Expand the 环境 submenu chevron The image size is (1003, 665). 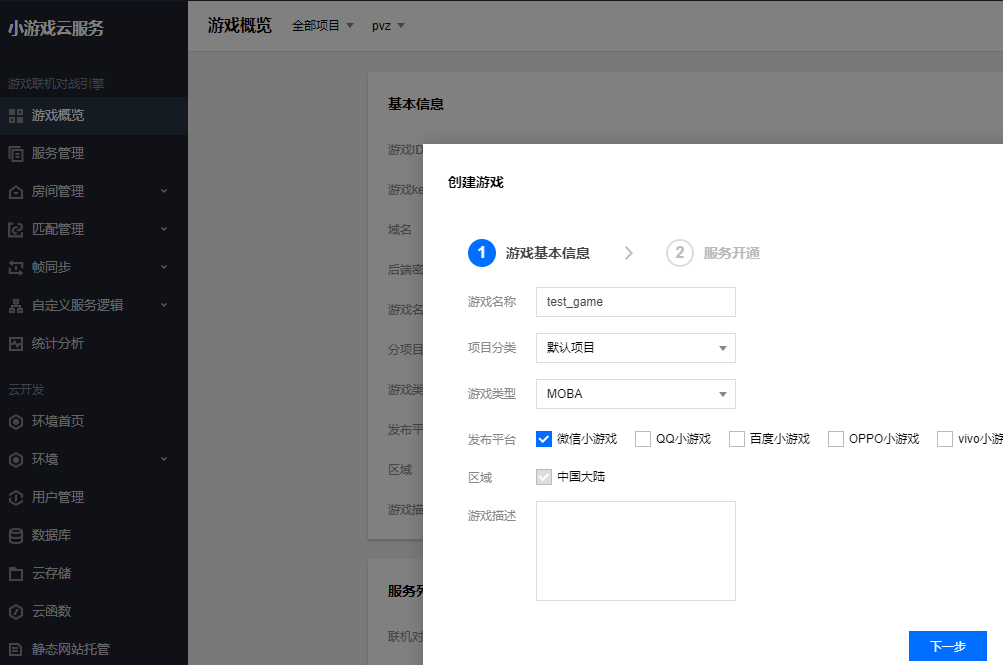click(164, 459)
